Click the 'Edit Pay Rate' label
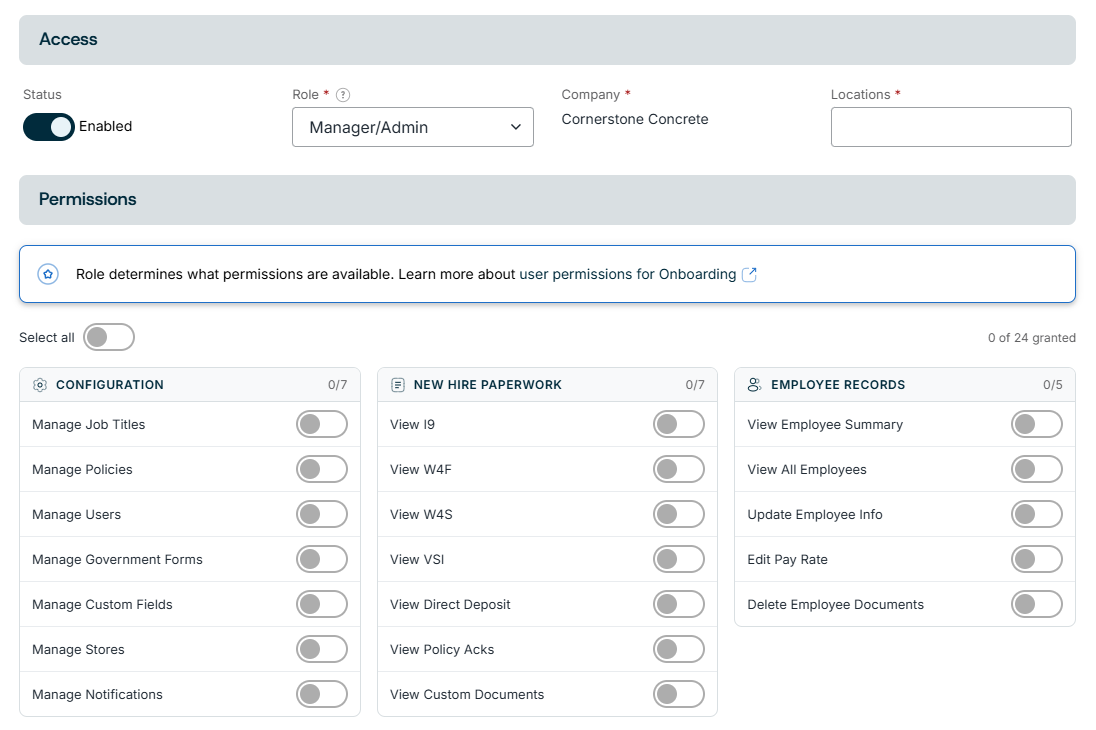Image resolution: width=1096 pixels, height=730 pixels. (x=787, y=559)
